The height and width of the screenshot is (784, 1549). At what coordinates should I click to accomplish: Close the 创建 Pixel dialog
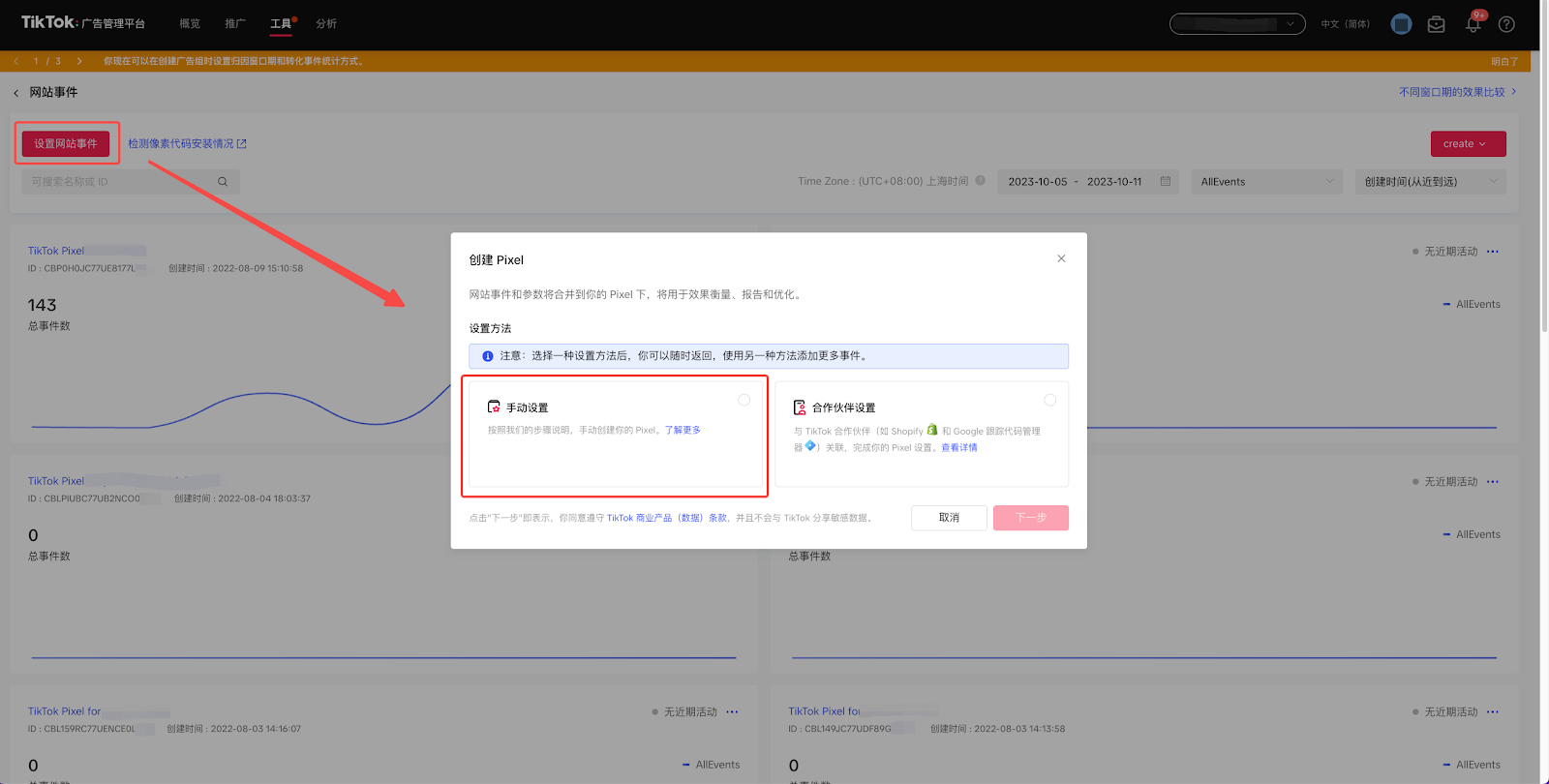point(1061,258)
